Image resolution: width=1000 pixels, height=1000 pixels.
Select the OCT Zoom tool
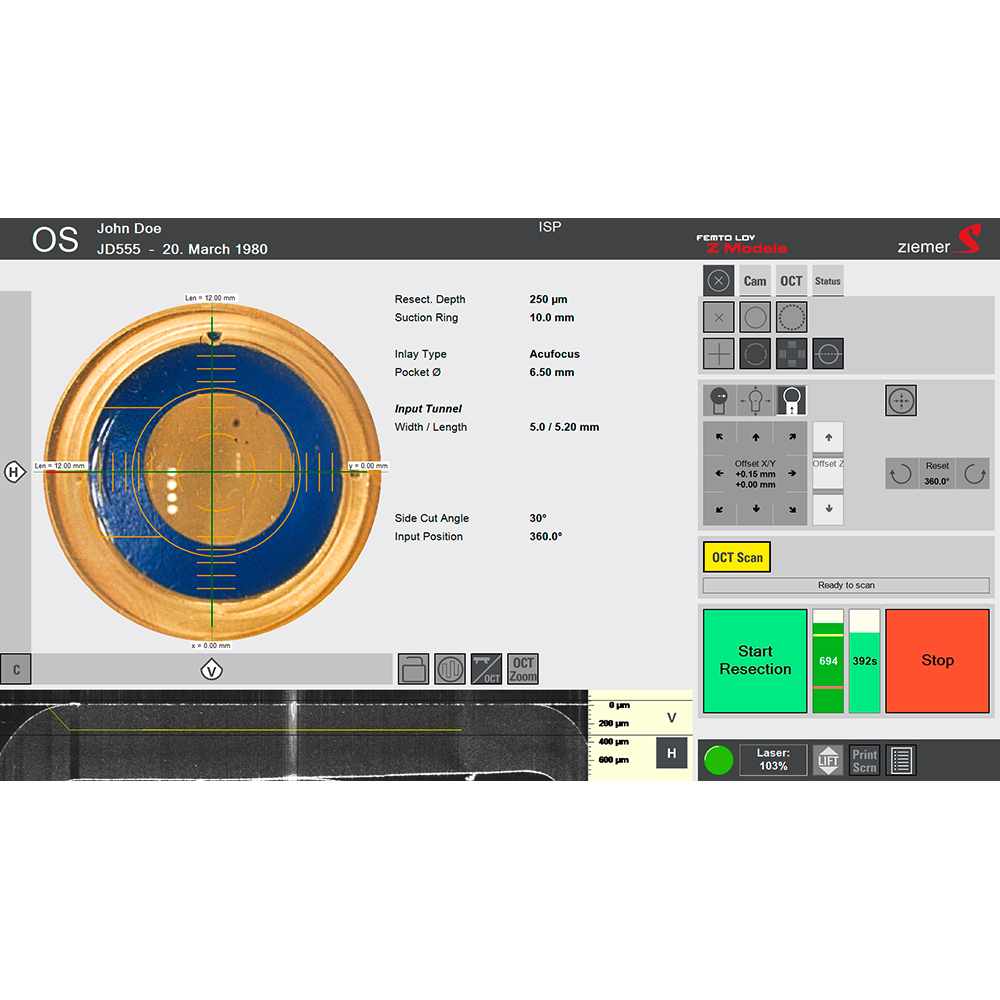(523, 668)
